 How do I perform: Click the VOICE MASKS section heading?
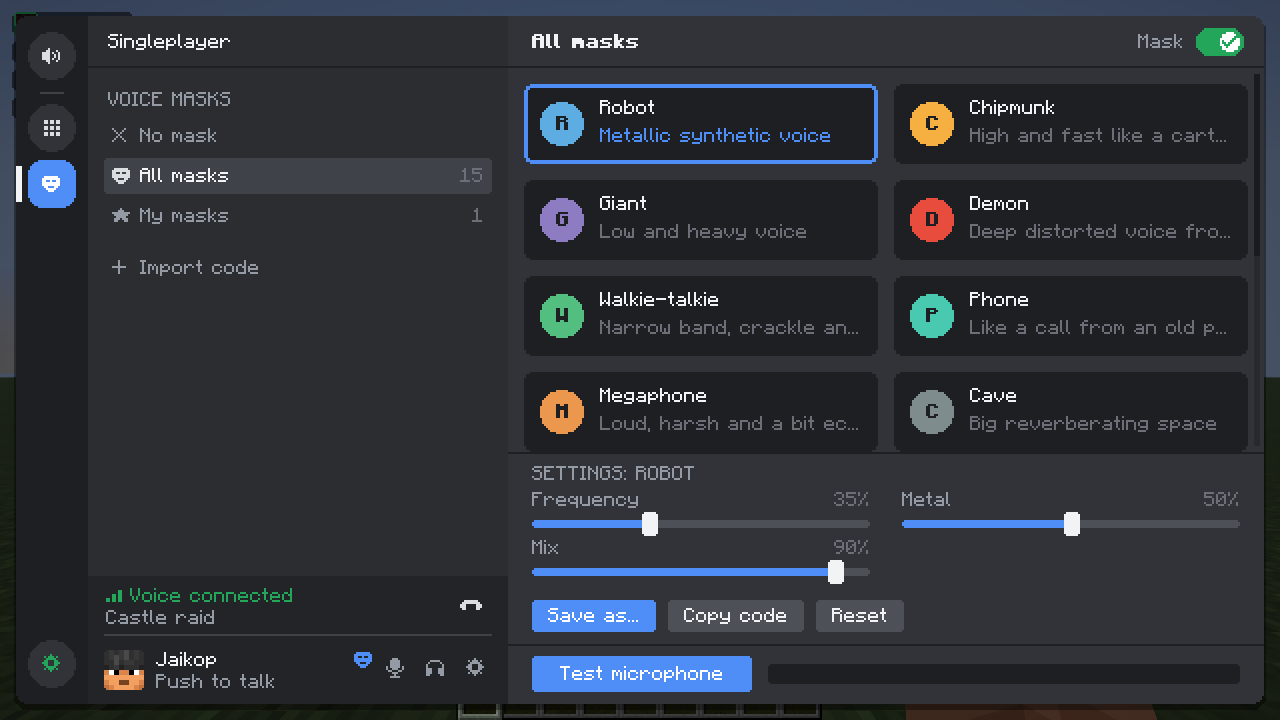[x=169, y=99]
